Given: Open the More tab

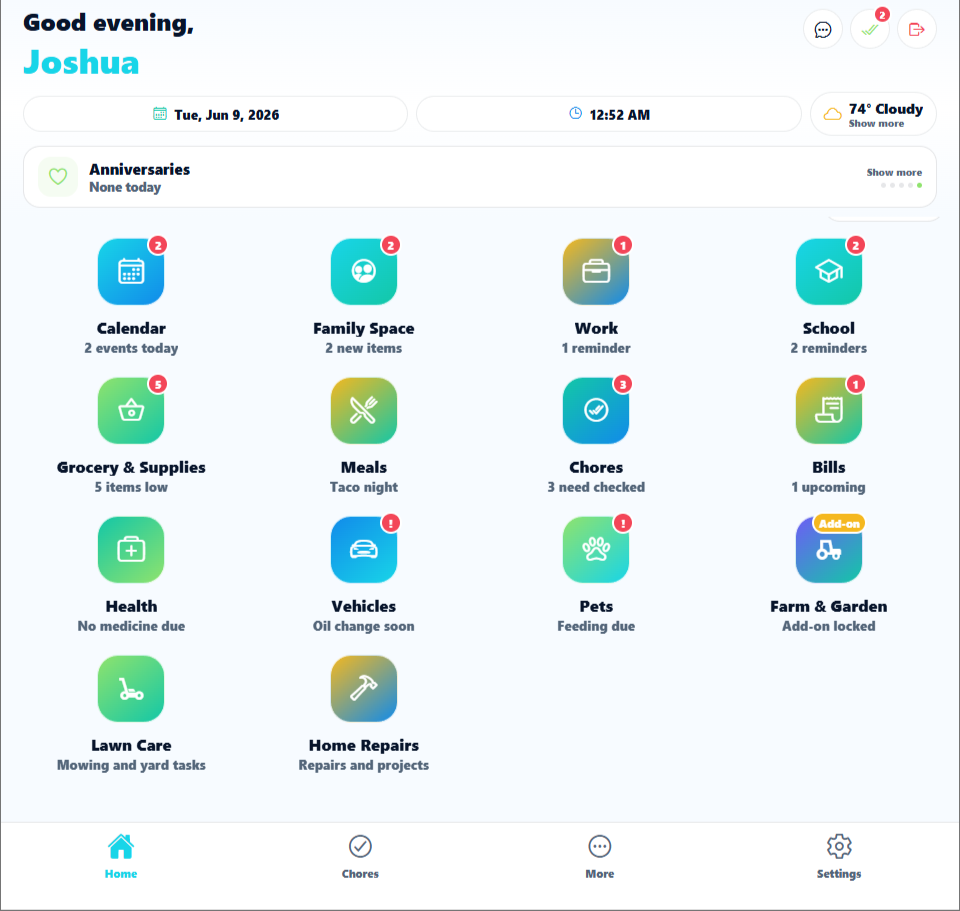Looking at the screenshot, I should pos(599,857).
